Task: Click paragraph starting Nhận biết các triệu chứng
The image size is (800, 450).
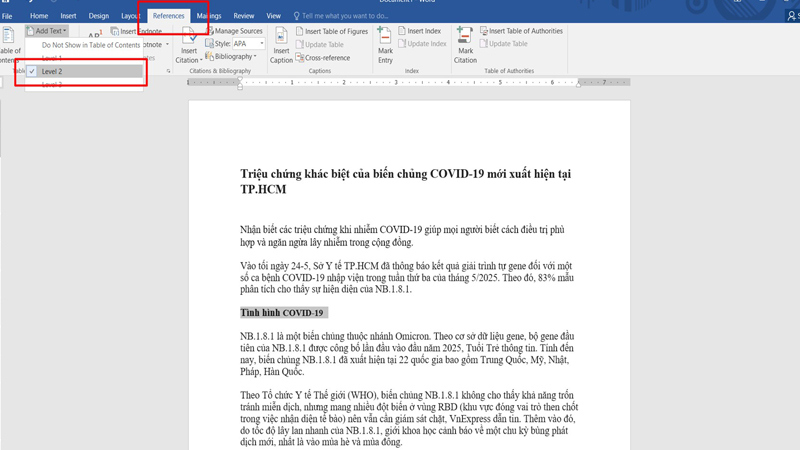Action: [403, 236]
